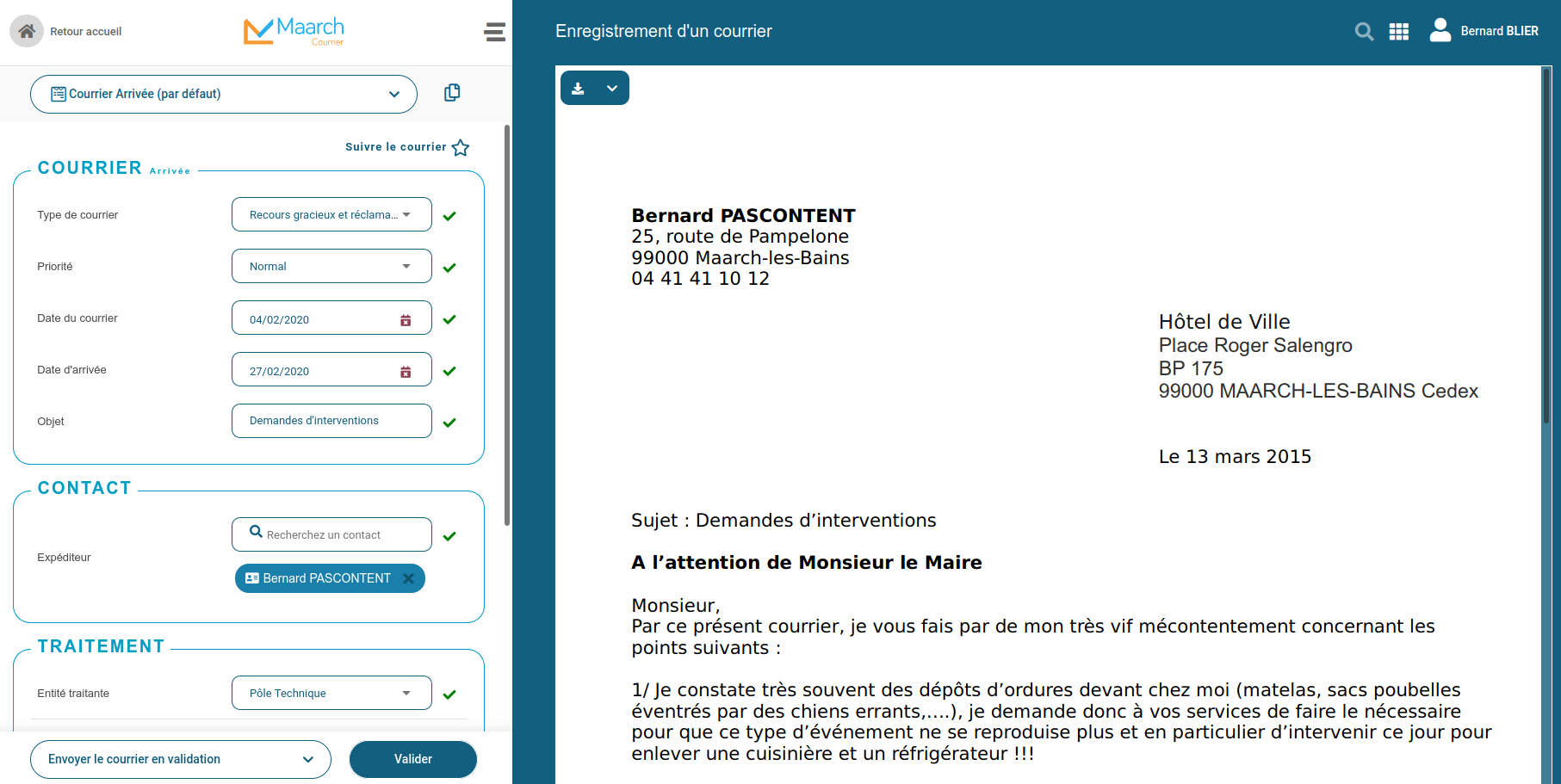Click the Bernard BLIER profile icon
The height and width of the screenshot is (784, 1561).
1440,31
